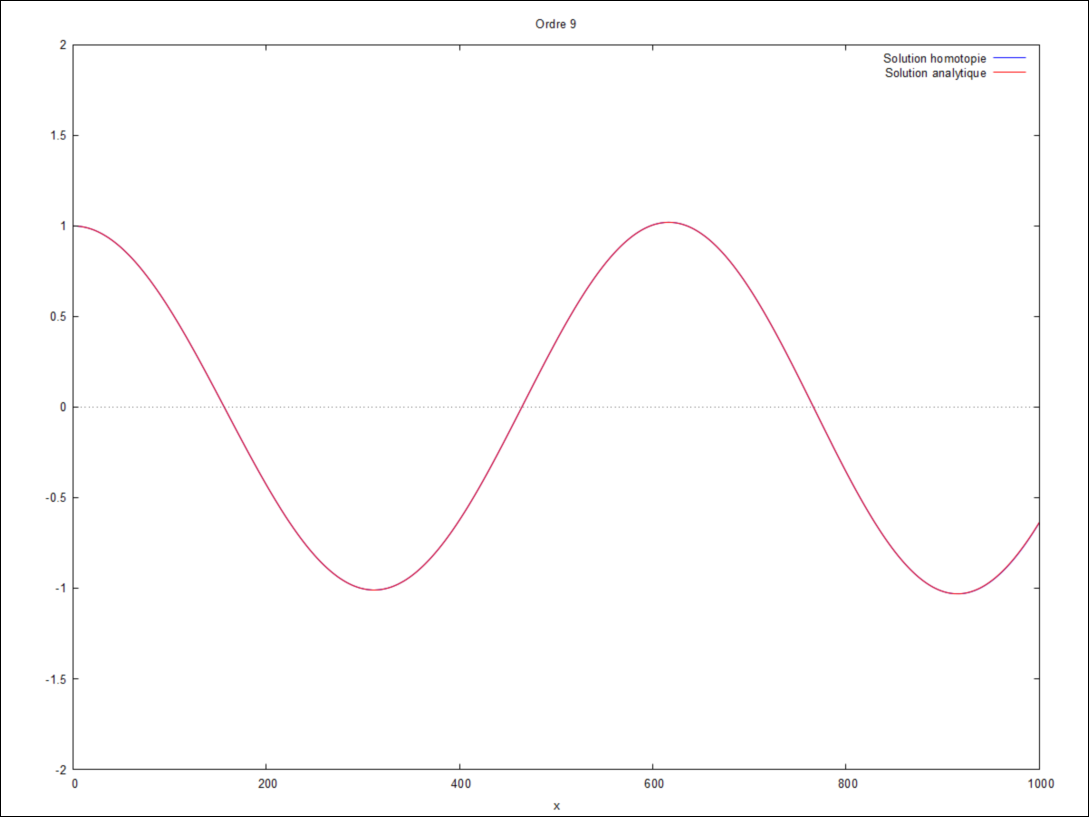The image size is (1089, 819).
Task: Click the plot title "Ordre 9"
Action: 556,24
